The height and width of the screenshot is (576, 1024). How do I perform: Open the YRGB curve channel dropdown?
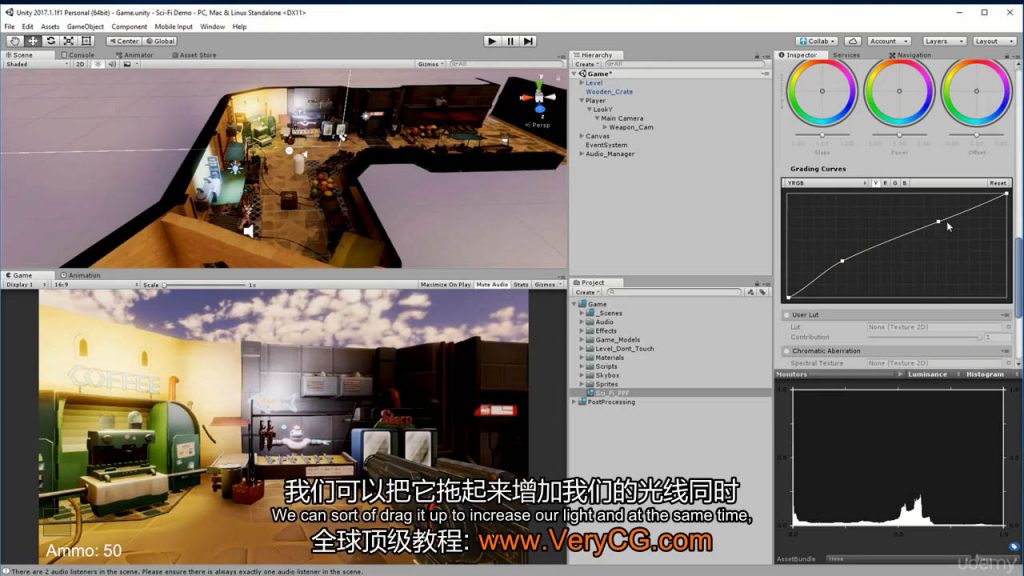(826, 183)
